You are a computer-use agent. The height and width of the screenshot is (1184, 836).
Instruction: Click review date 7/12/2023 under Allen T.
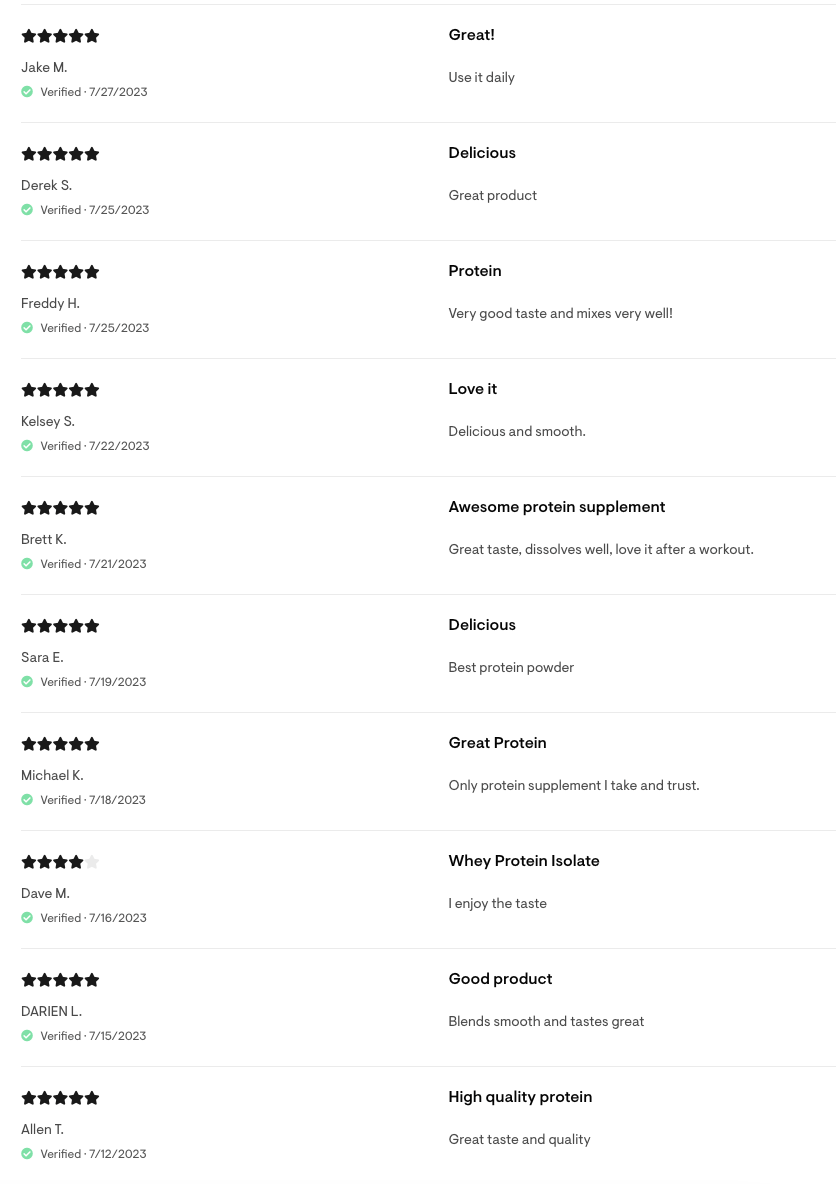(117, 1154)
